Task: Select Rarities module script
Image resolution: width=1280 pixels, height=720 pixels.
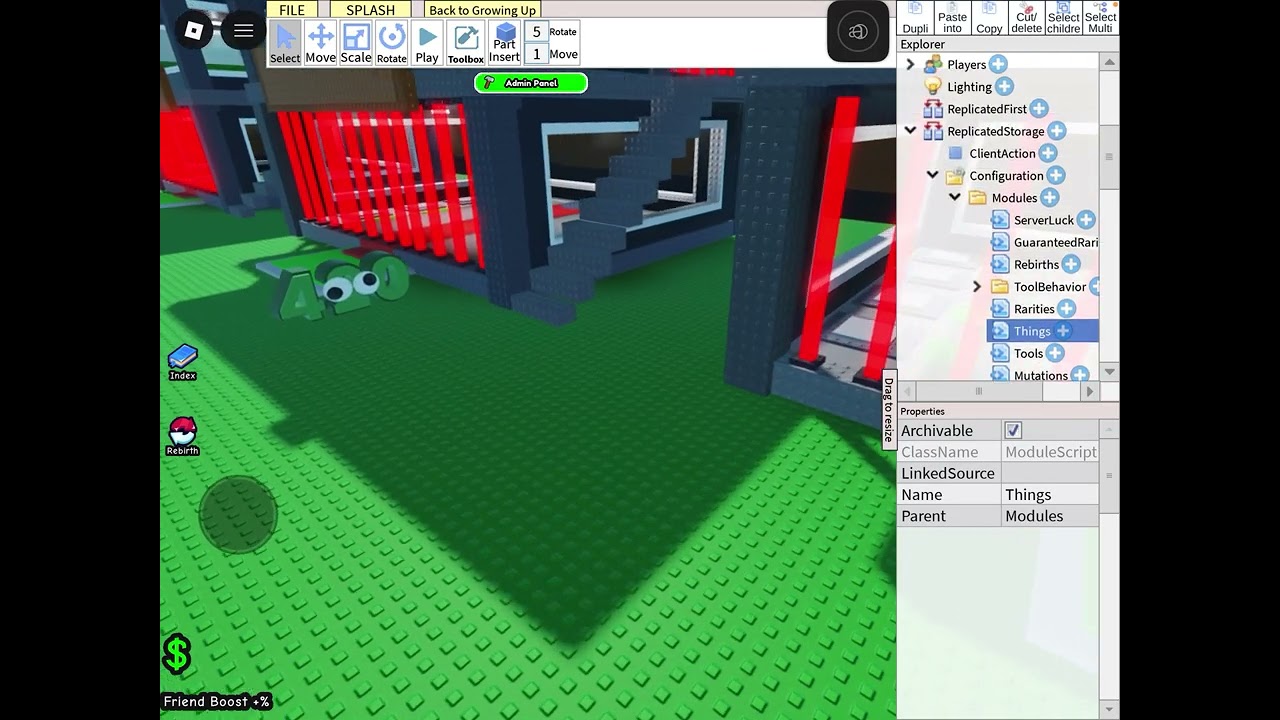Action: [1034, 308]
